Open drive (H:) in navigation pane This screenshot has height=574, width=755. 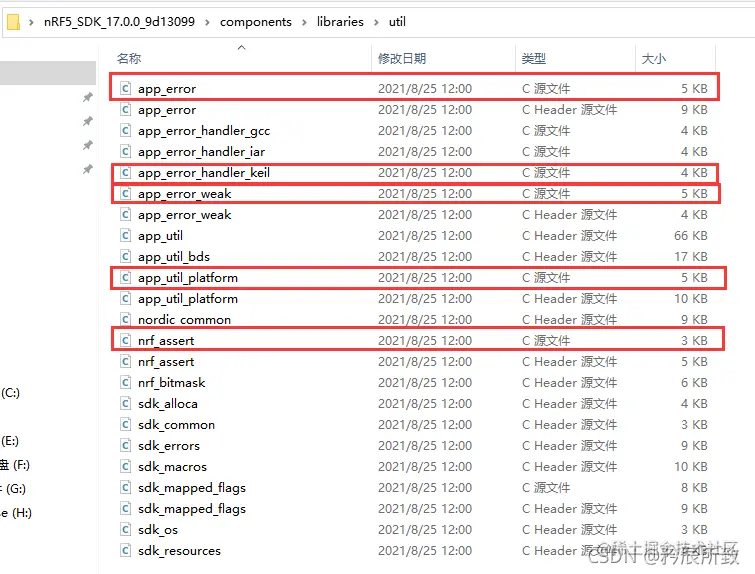pyautogui.click(x=16, y=513)
